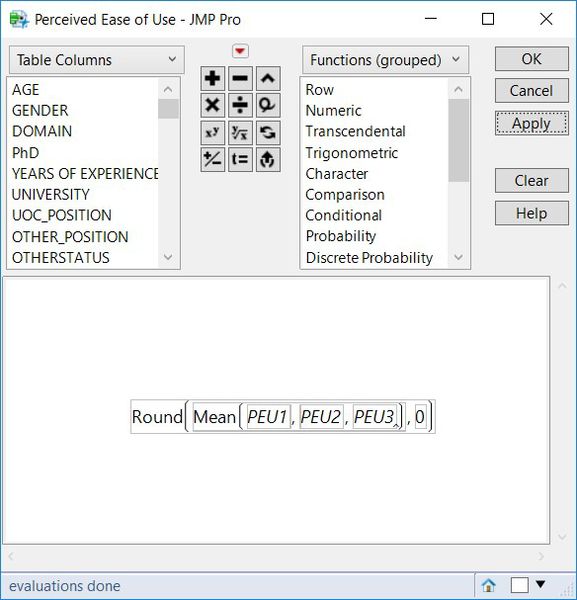The image size is (577, 600).
Task: Click the insert caret operator icon
Action: (x=268, y=78)
